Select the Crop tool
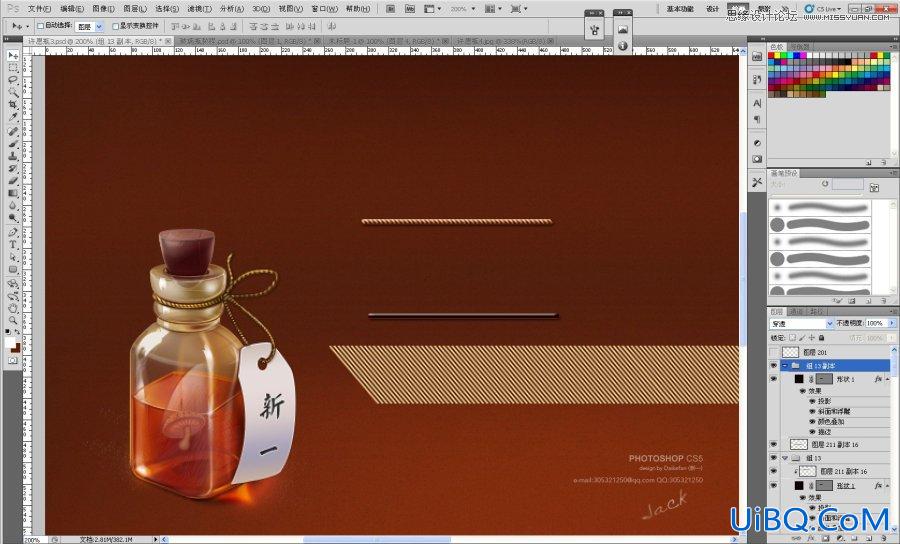Image resolution: width=900 pixels, height=544 pixels. 13,104
